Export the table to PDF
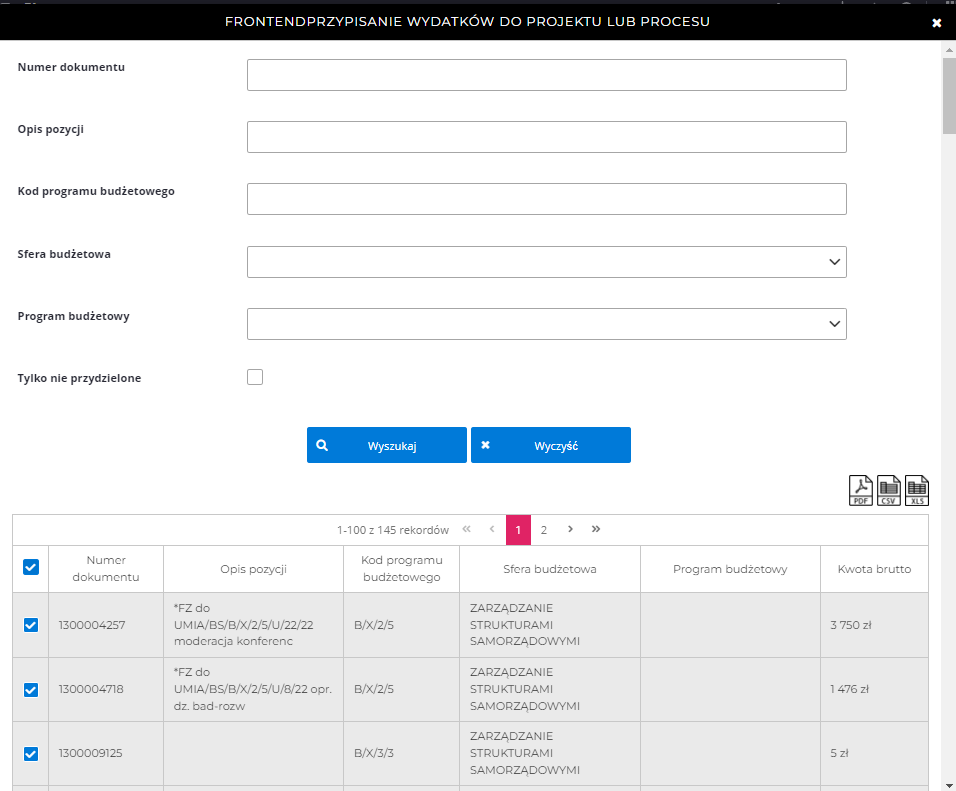The height and width of the screenshot is (791, 956). [861, 490]
